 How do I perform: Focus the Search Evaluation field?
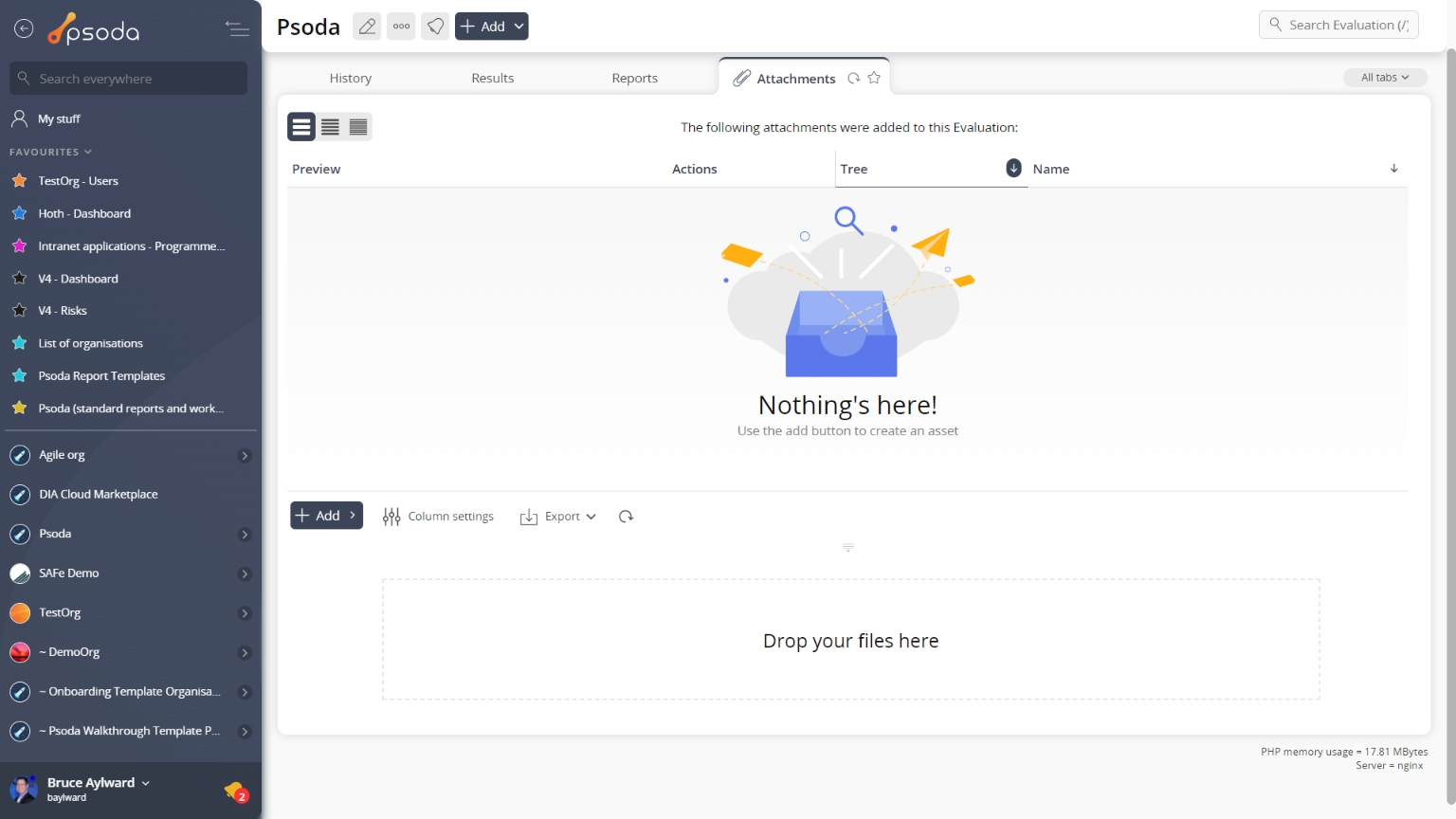pos(1338,25)
